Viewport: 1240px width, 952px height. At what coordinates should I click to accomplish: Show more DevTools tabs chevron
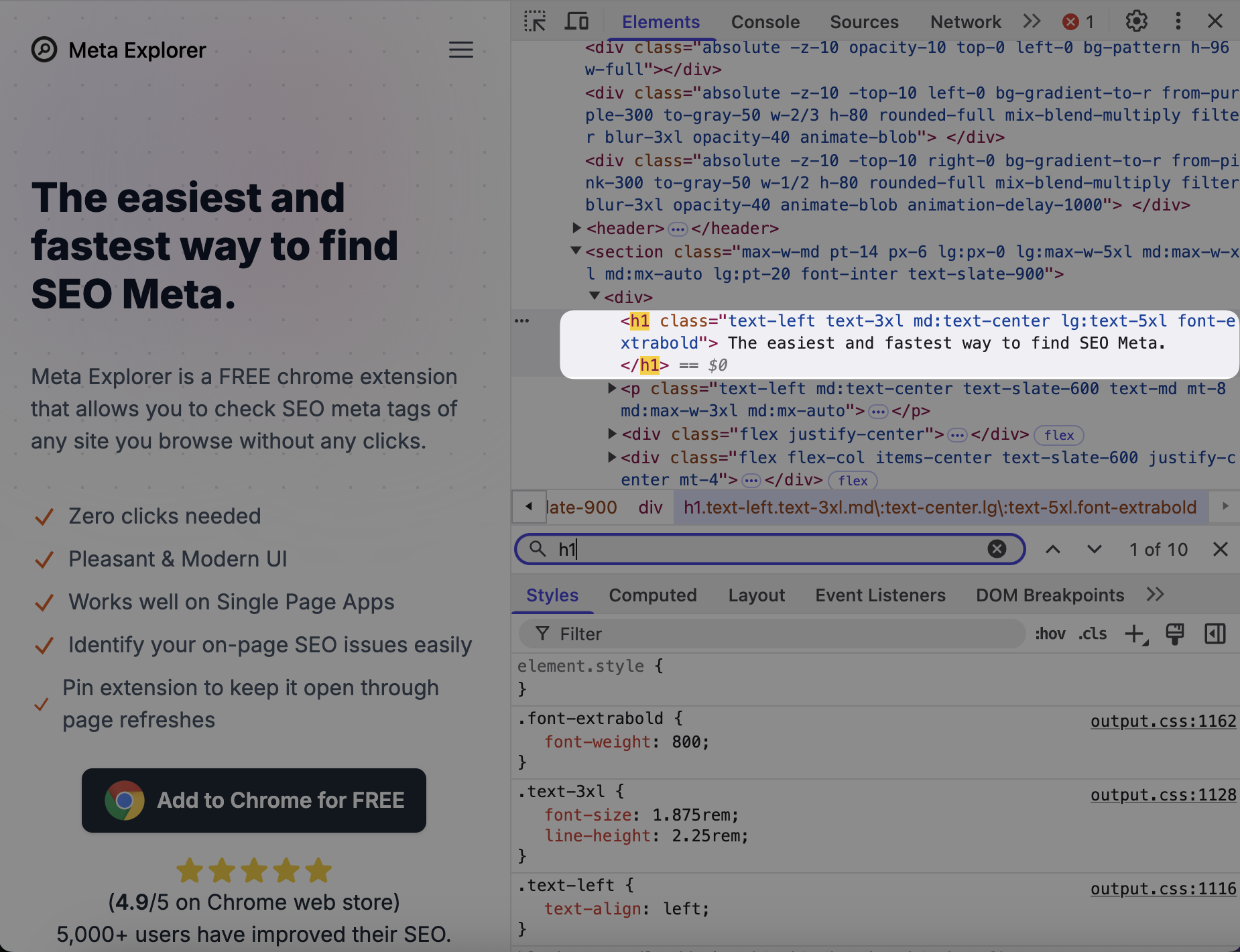pyautogui.click(x=1032, y=21)
